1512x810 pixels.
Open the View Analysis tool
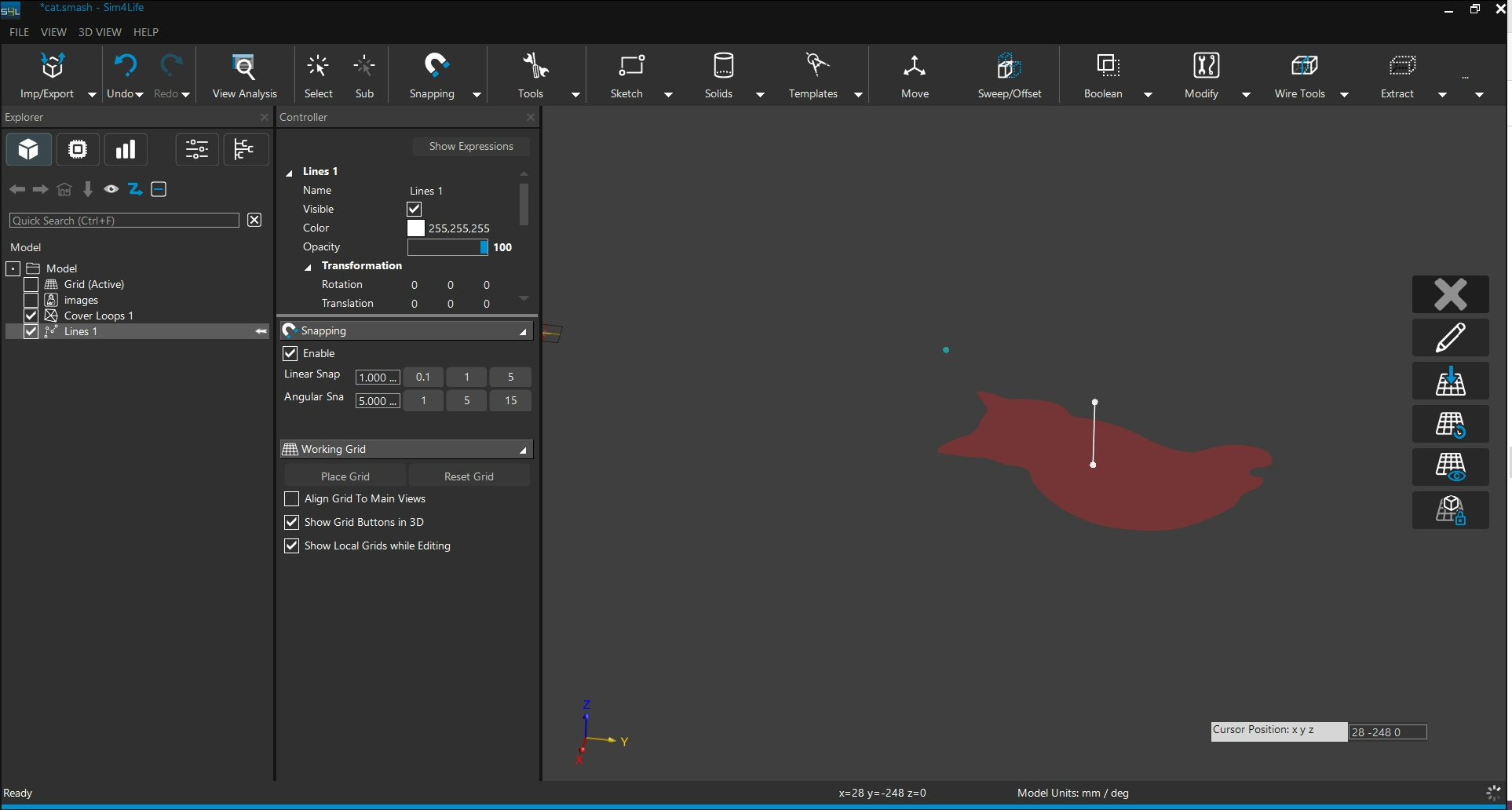pos(244,67)
